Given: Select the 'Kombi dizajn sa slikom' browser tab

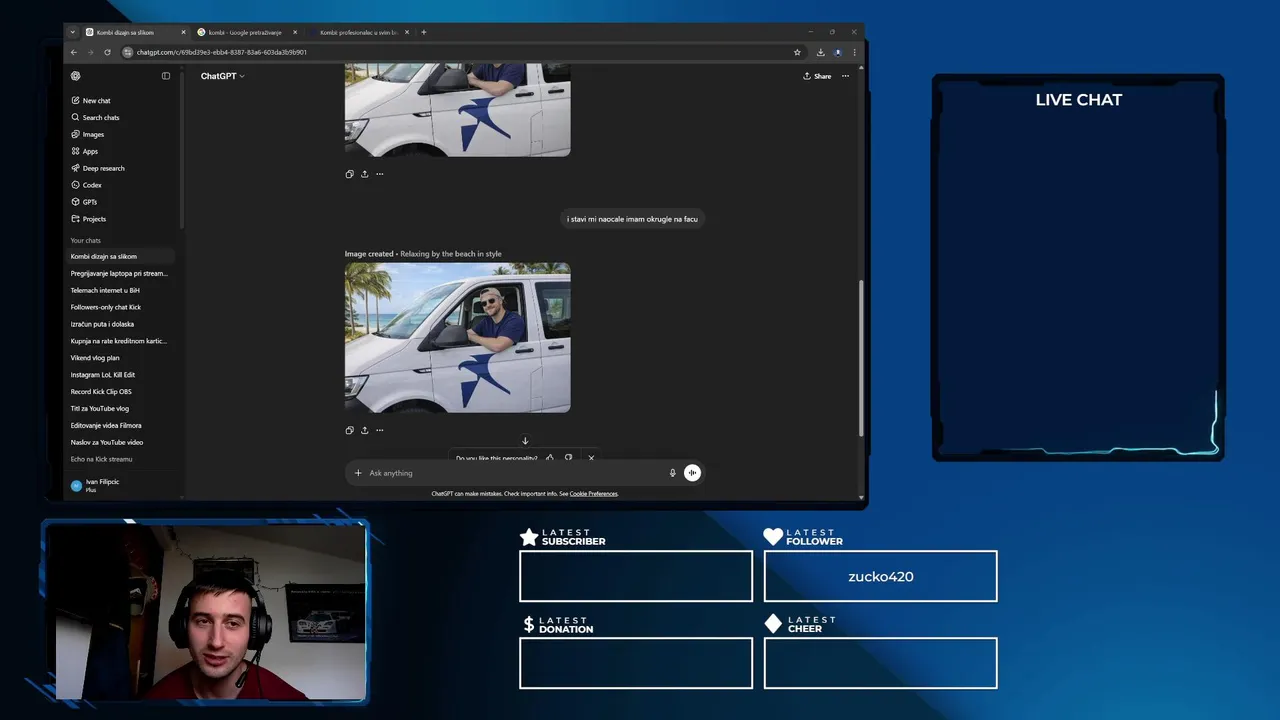Looking at the screenshot, I should coord(135,32).
